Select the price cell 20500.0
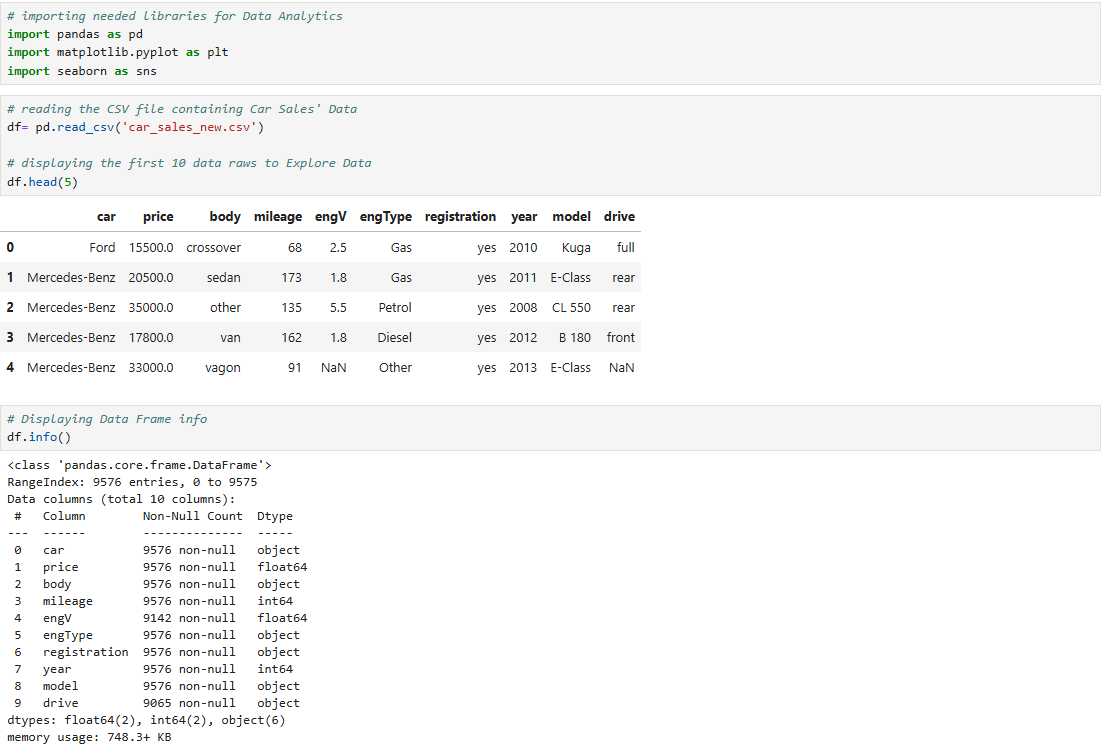Viewport: 1101px width, 753px height. pos(151,277)
